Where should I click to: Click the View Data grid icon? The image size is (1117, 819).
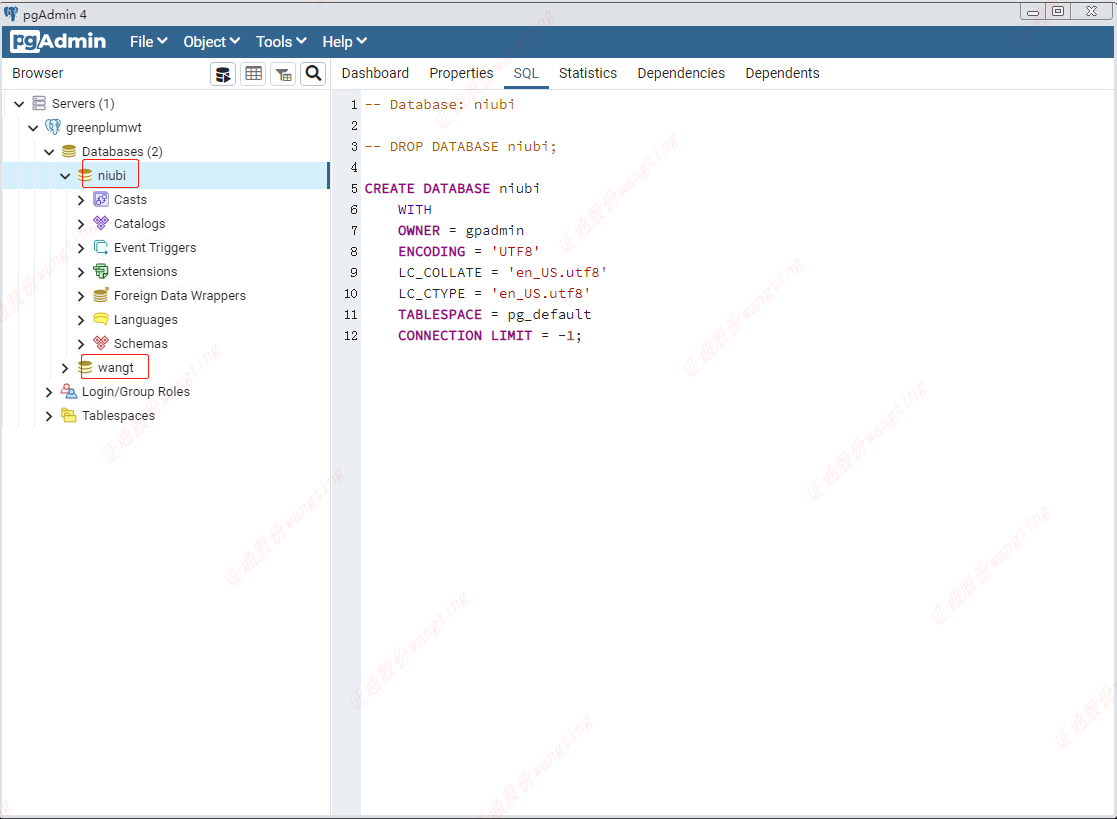click(254, 73)
